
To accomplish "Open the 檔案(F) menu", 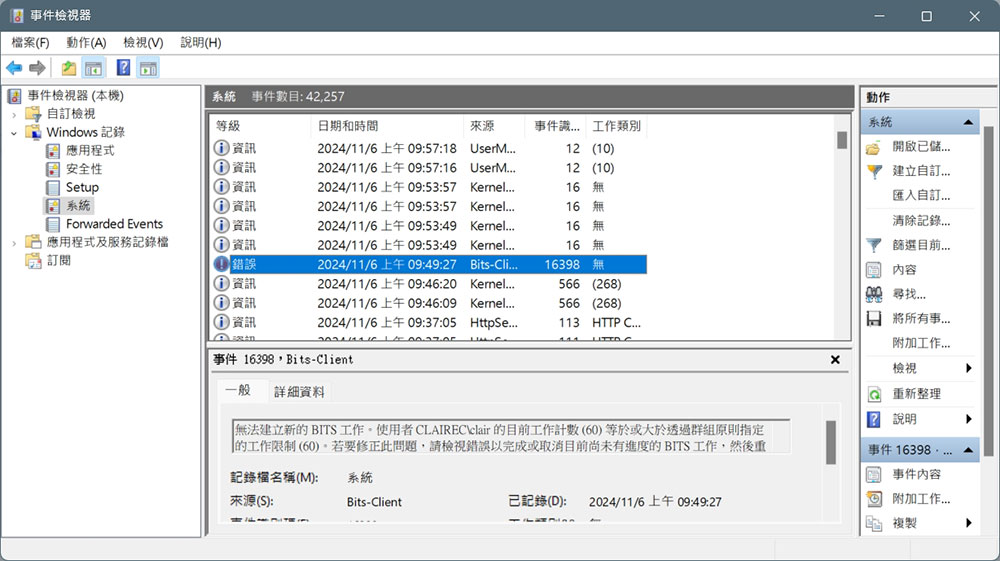I will 30,43.
